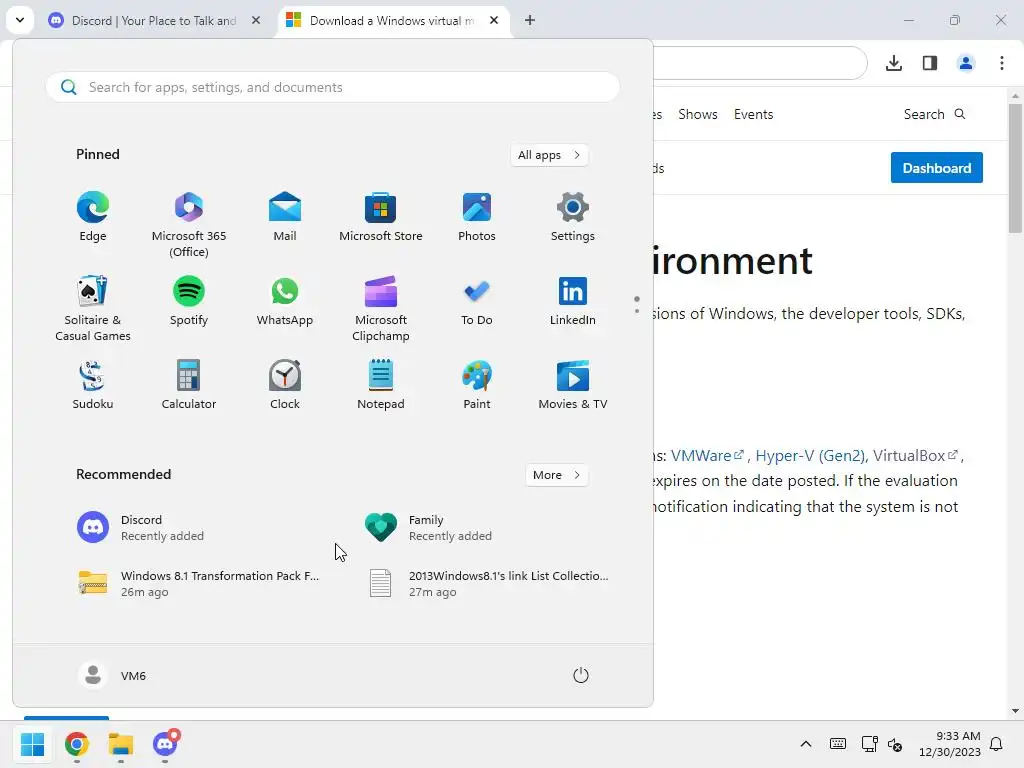
Task: Open Chrome three-dot menu
Action: tap(1002, 63)
